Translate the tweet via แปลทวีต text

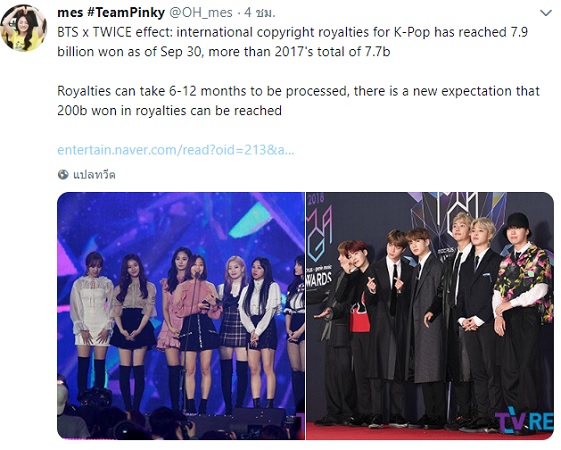tap(94, 175)
